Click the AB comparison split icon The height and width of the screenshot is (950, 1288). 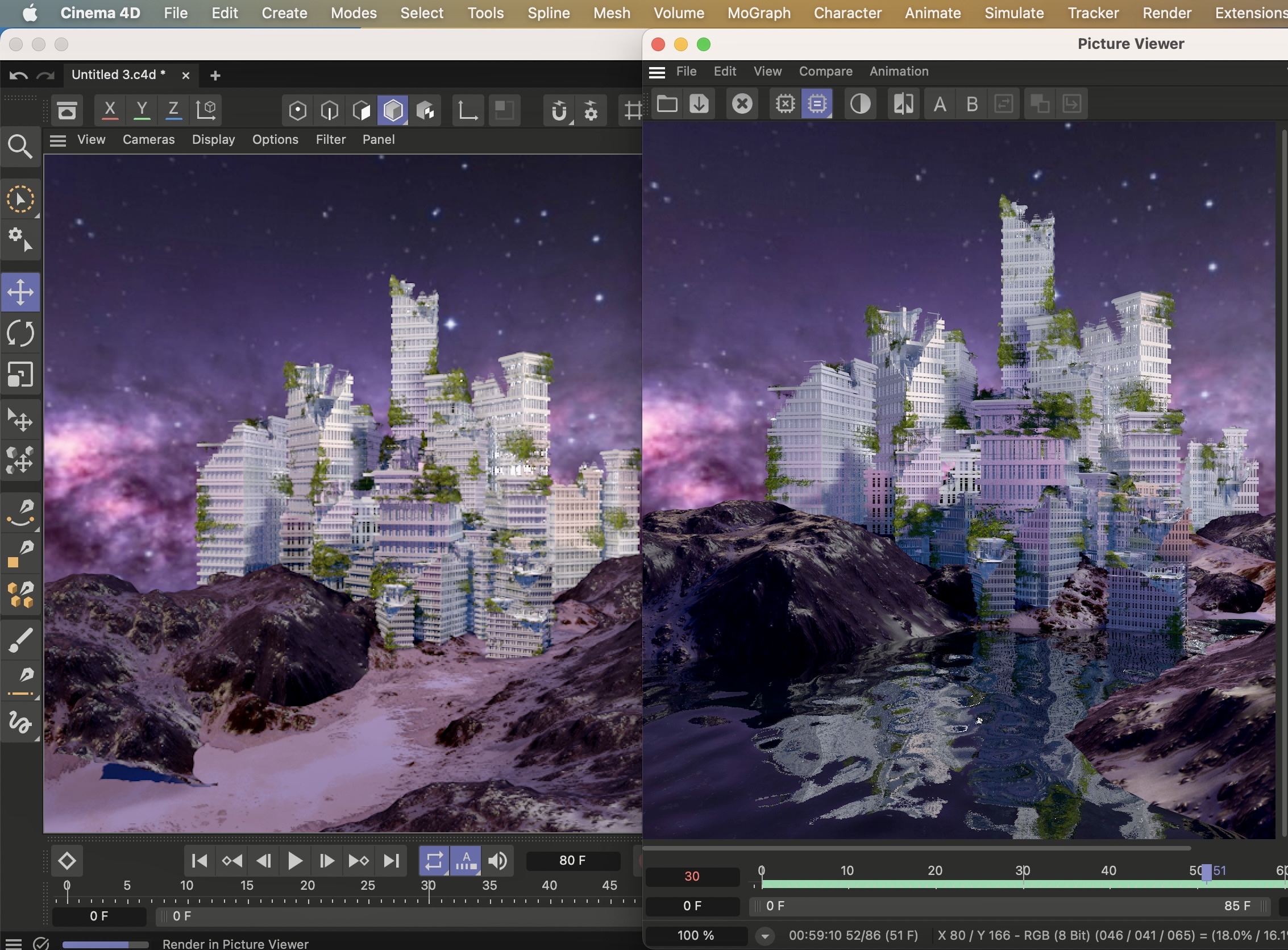(903, 104)
